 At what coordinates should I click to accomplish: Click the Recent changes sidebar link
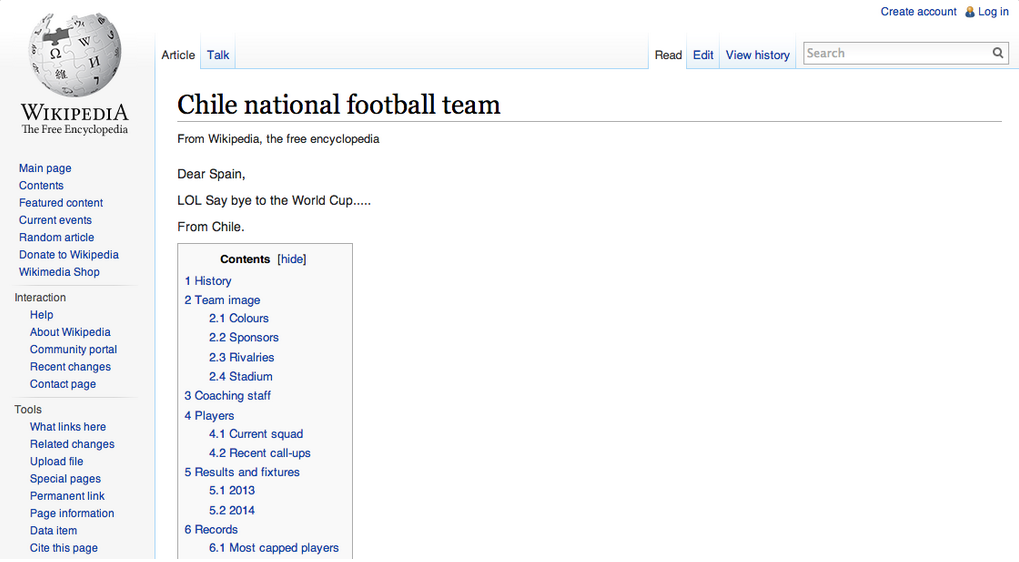(x=70, y=367)
